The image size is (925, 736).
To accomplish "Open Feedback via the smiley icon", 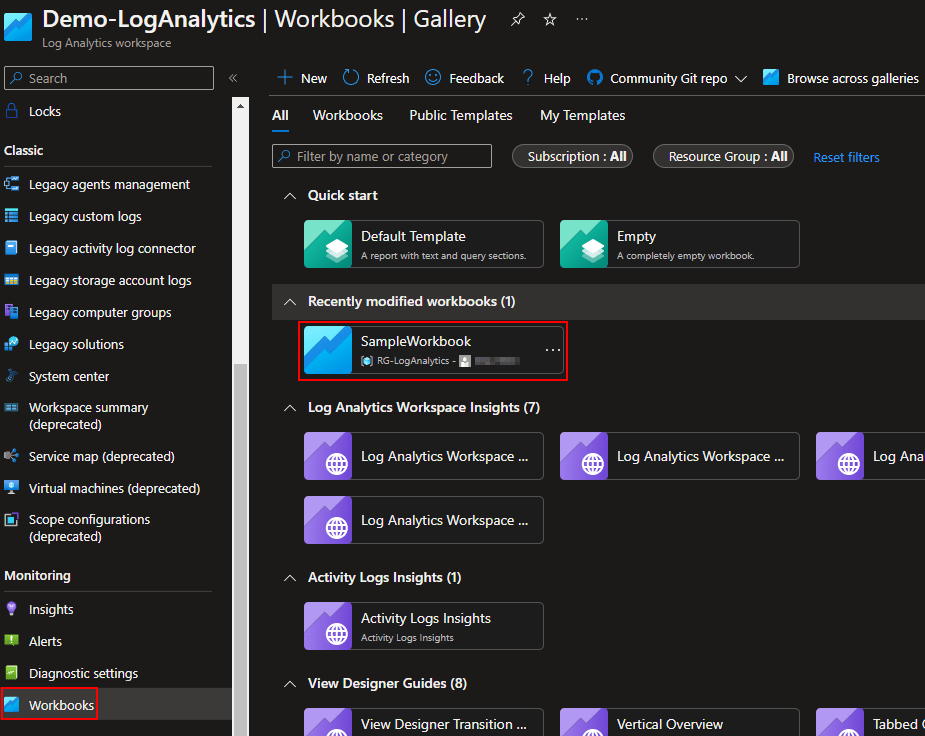I will pos(433,78).
